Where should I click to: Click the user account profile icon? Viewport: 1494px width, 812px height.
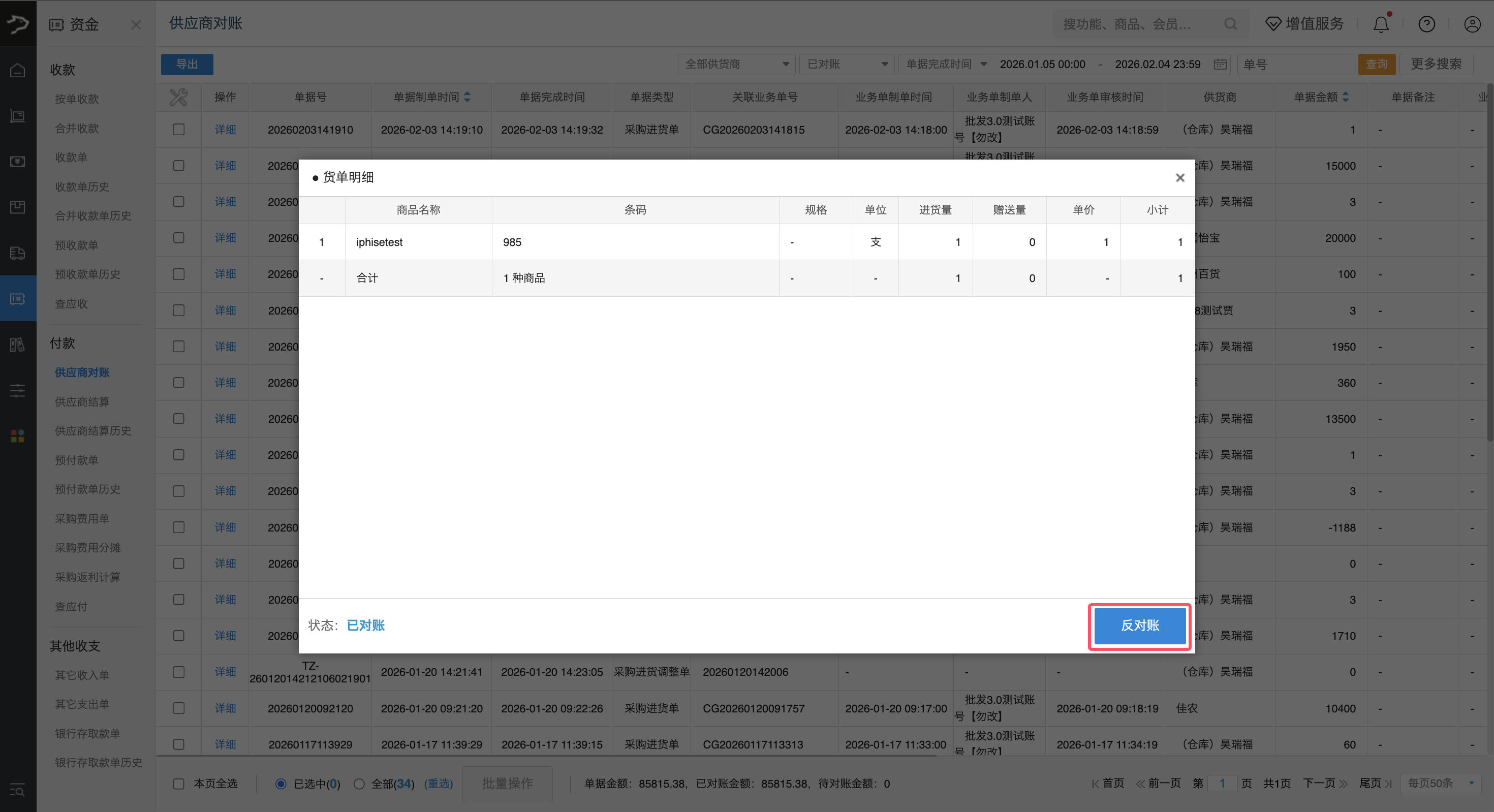1472,24
